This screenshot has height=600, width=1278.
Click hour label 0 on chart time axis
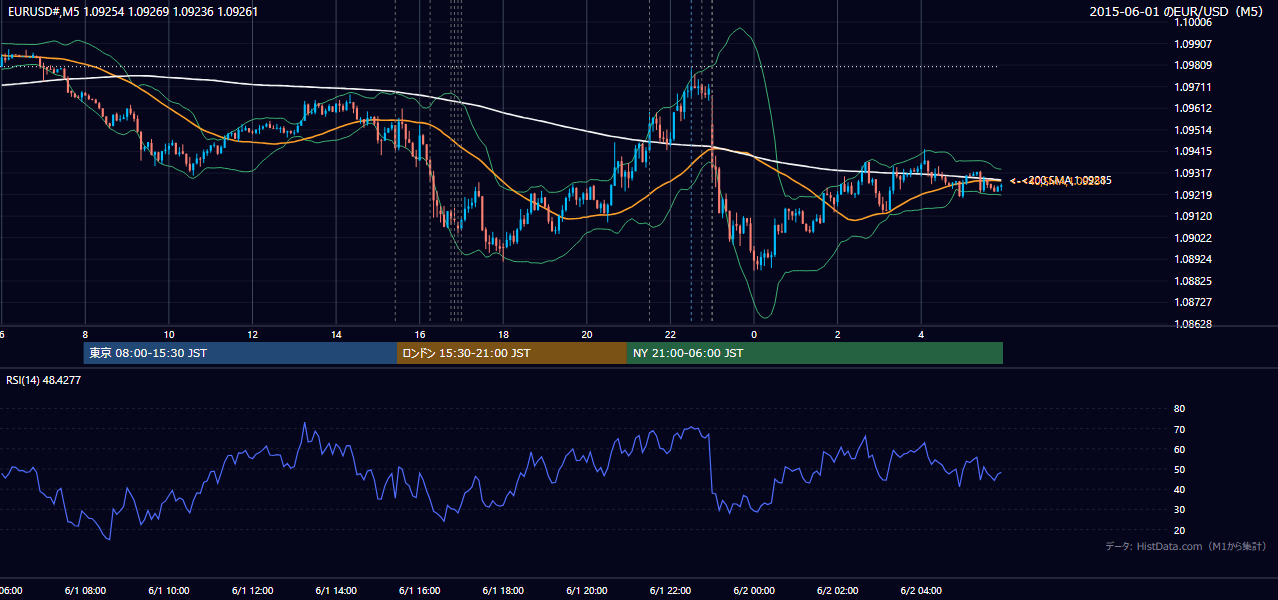(754, 334)
